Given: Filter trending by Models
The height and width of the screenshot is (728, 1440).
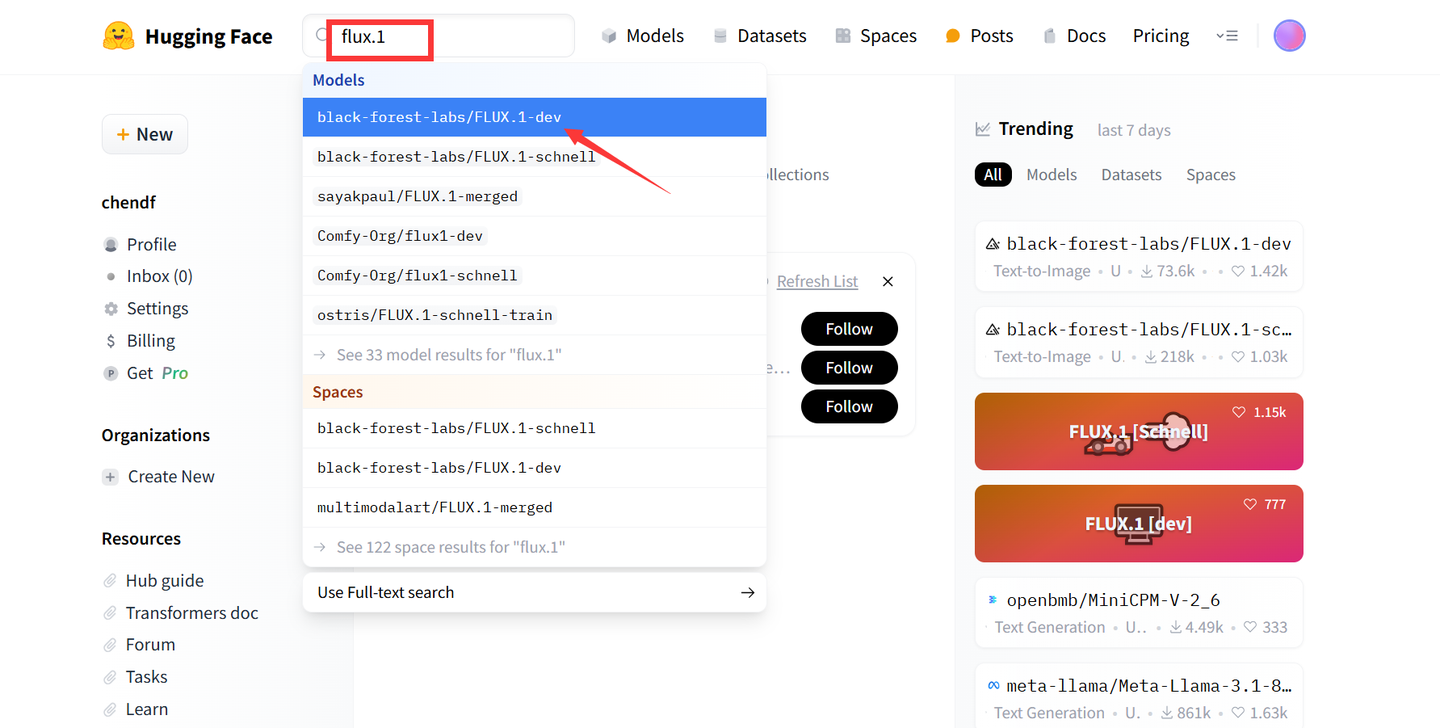Looking at the screenshot, I should coord(1051,175).
